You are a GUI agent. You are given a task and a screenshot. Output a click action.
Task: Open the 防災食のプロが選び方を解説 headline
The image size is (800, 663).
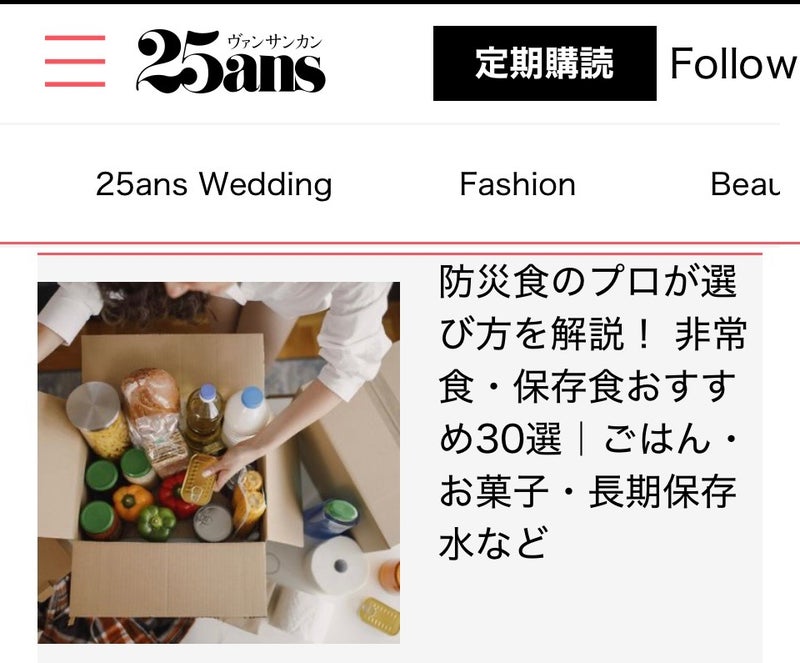(592, 411)
